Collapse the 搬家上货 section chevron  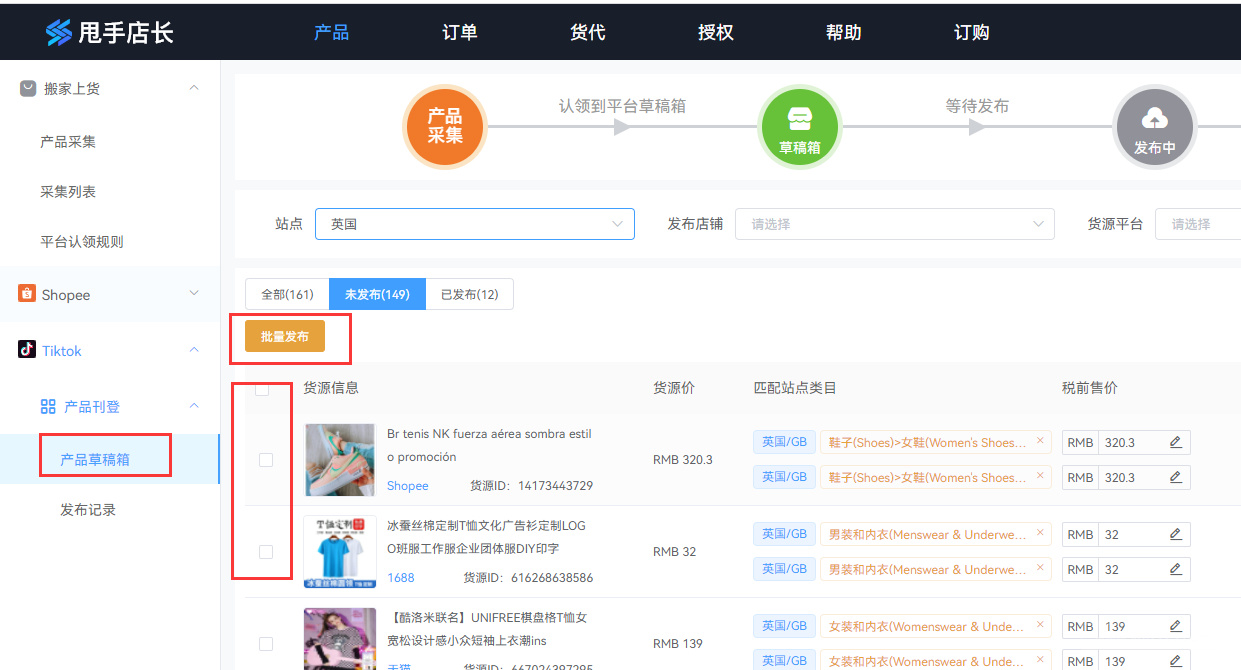point(194,88)
